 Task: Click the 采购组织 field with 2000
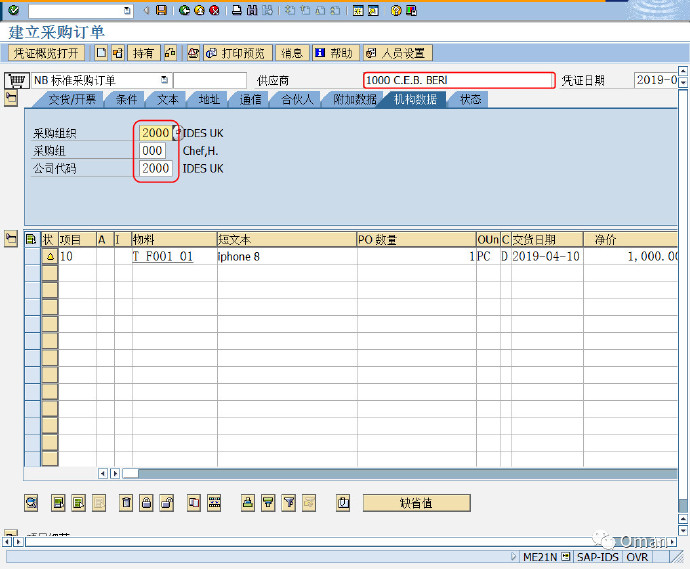[x=155, y=133]
